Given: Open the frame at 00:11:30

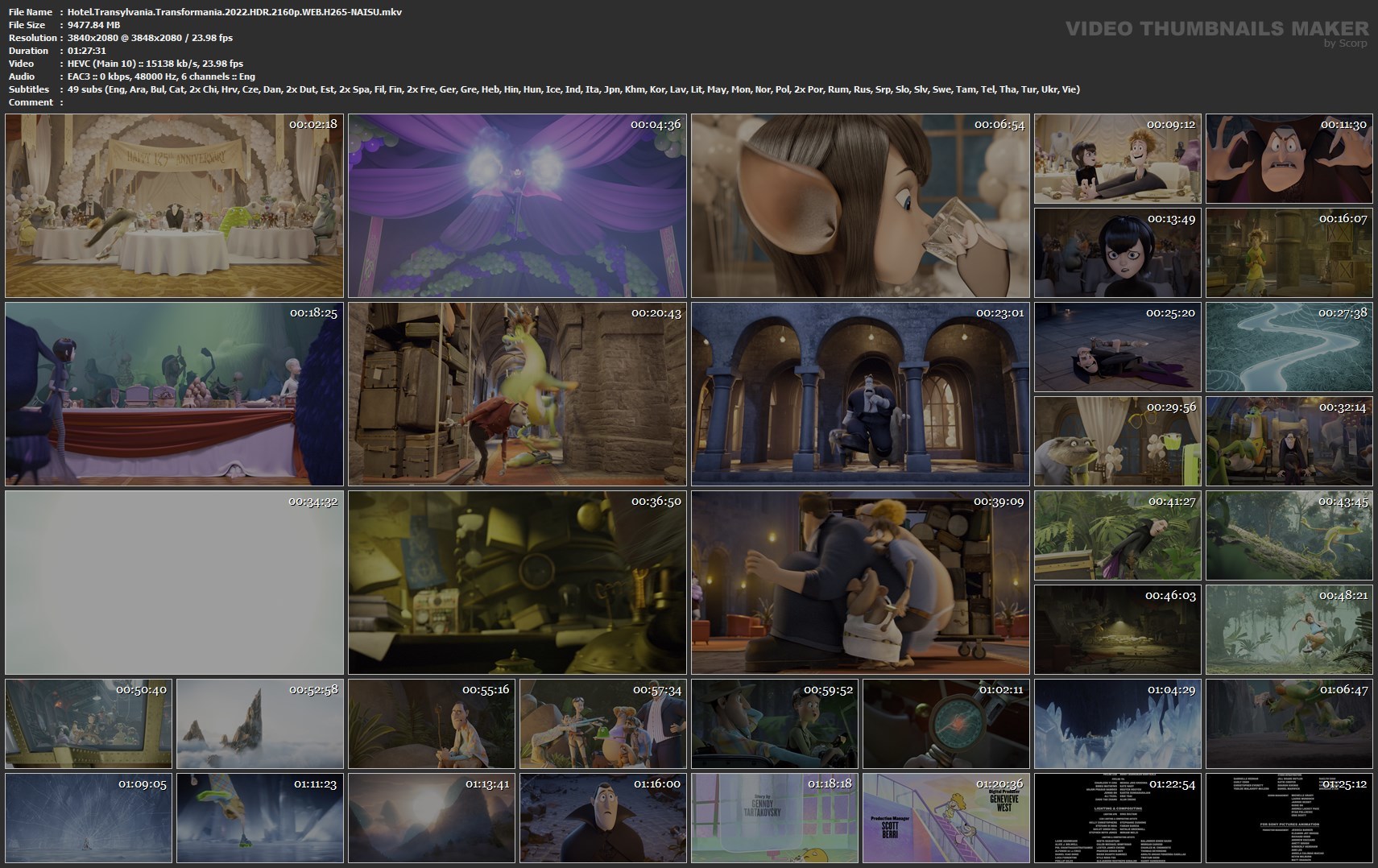Looking at the screenshot, I should coord(1289,159).
